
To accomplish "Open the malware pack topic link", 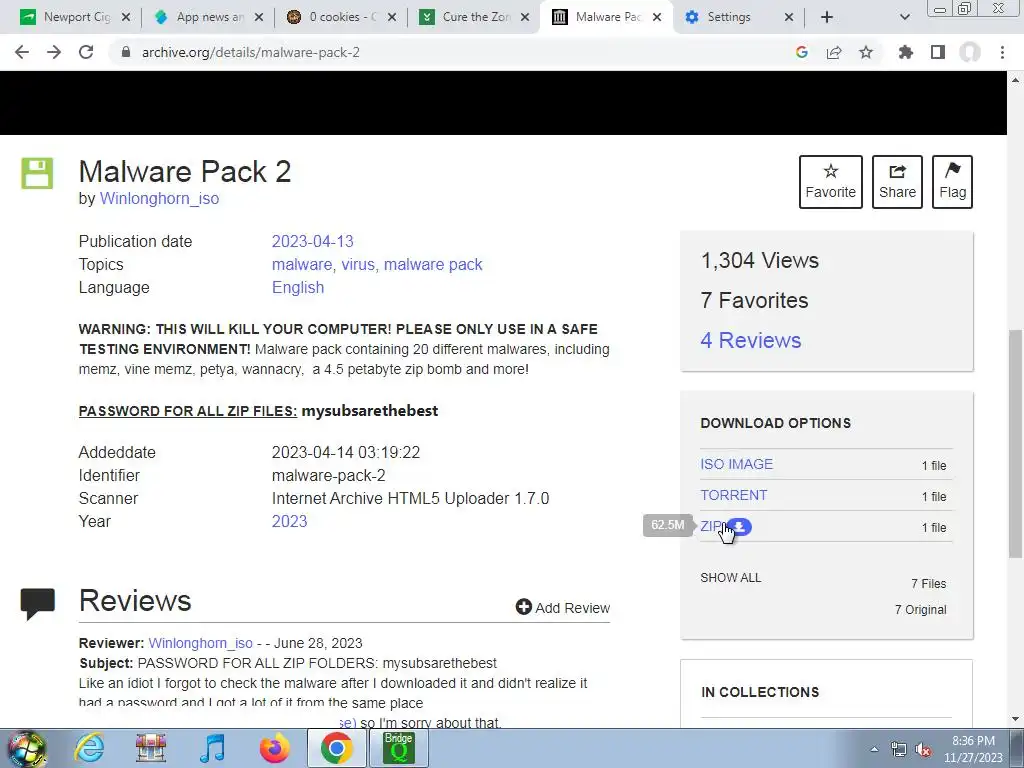I will pos(433,264).
